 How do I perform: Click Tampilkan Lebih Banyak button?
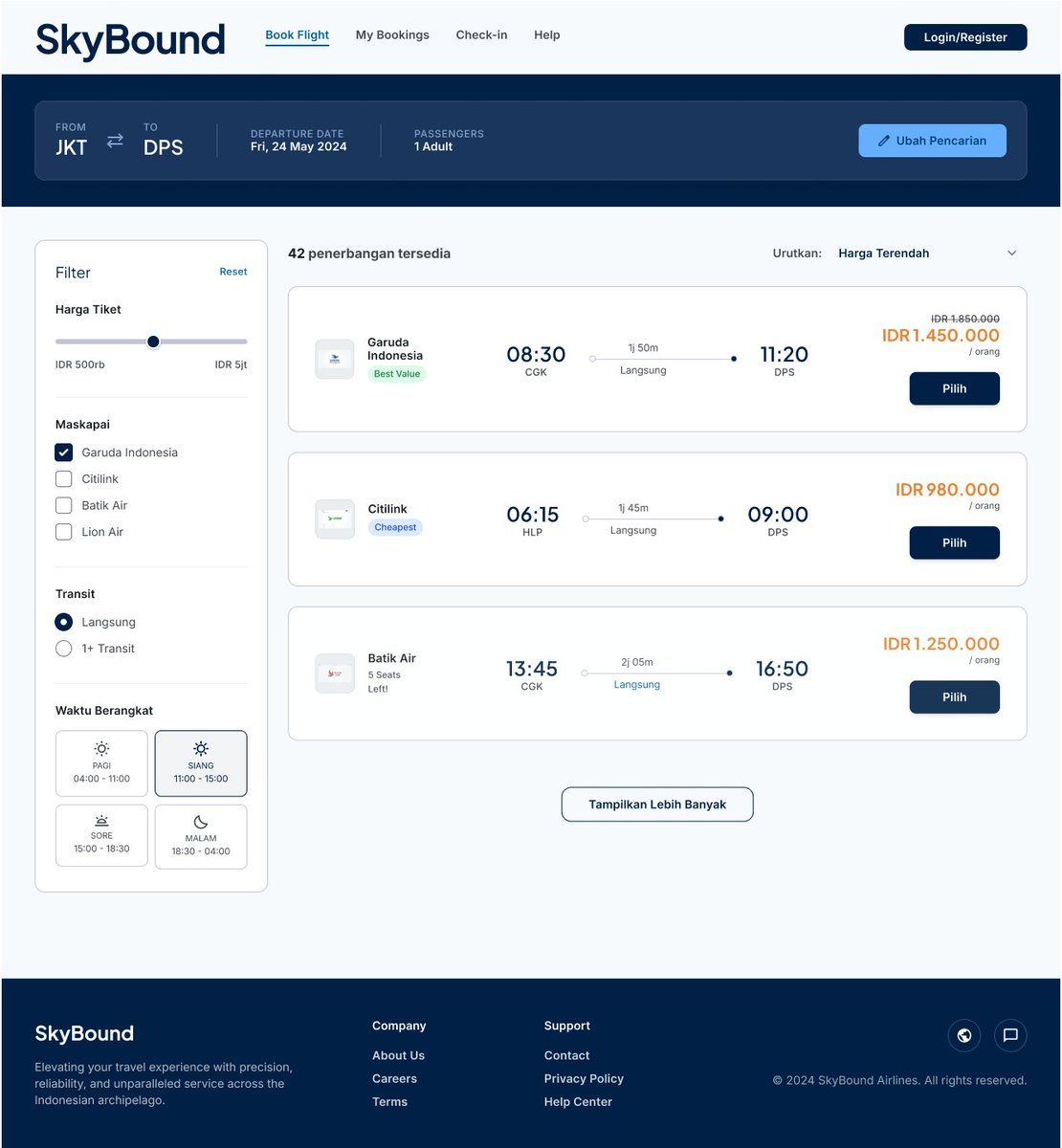click(657, 805)
